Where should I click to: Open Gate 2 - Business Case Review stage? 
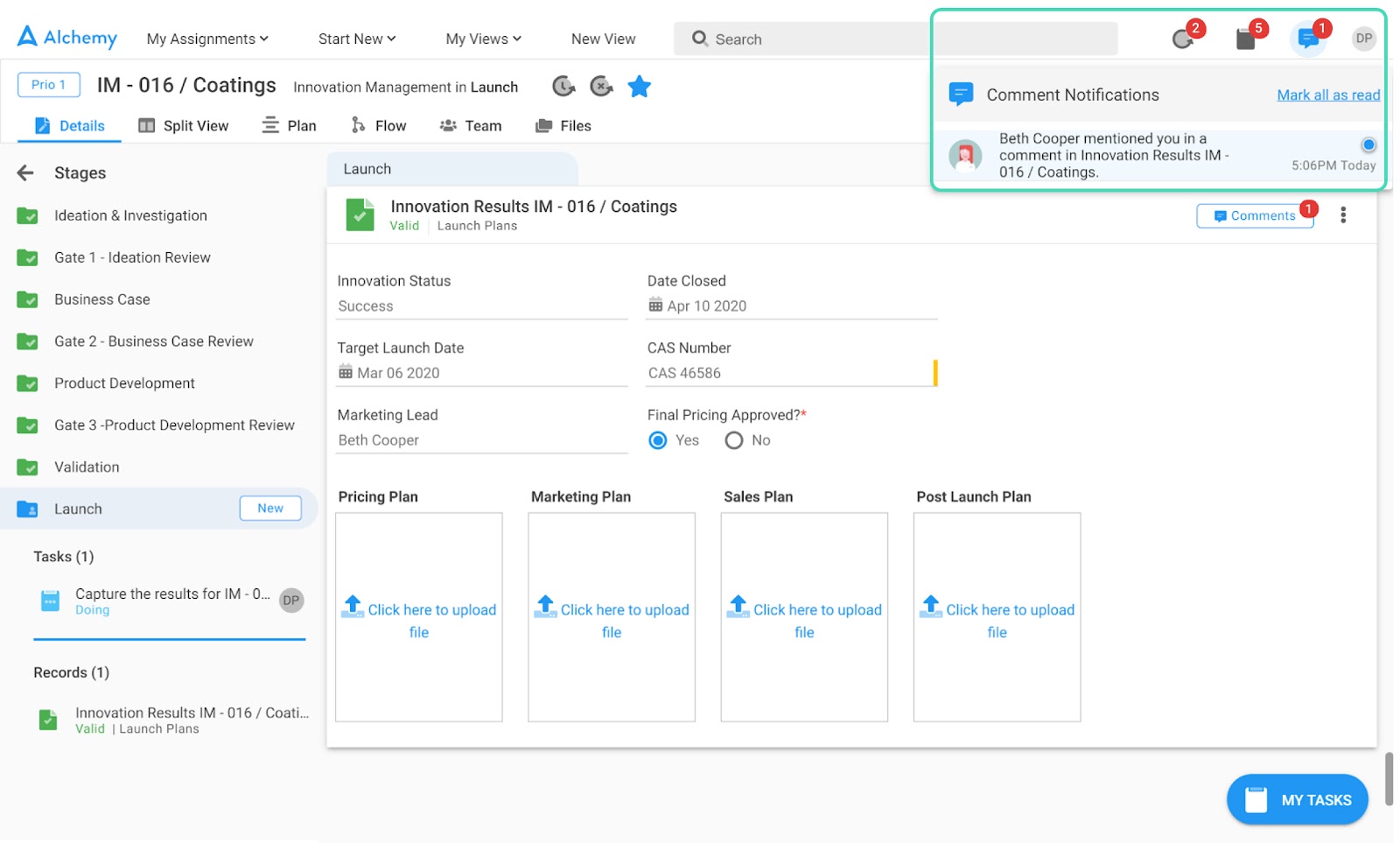[154, 341]
